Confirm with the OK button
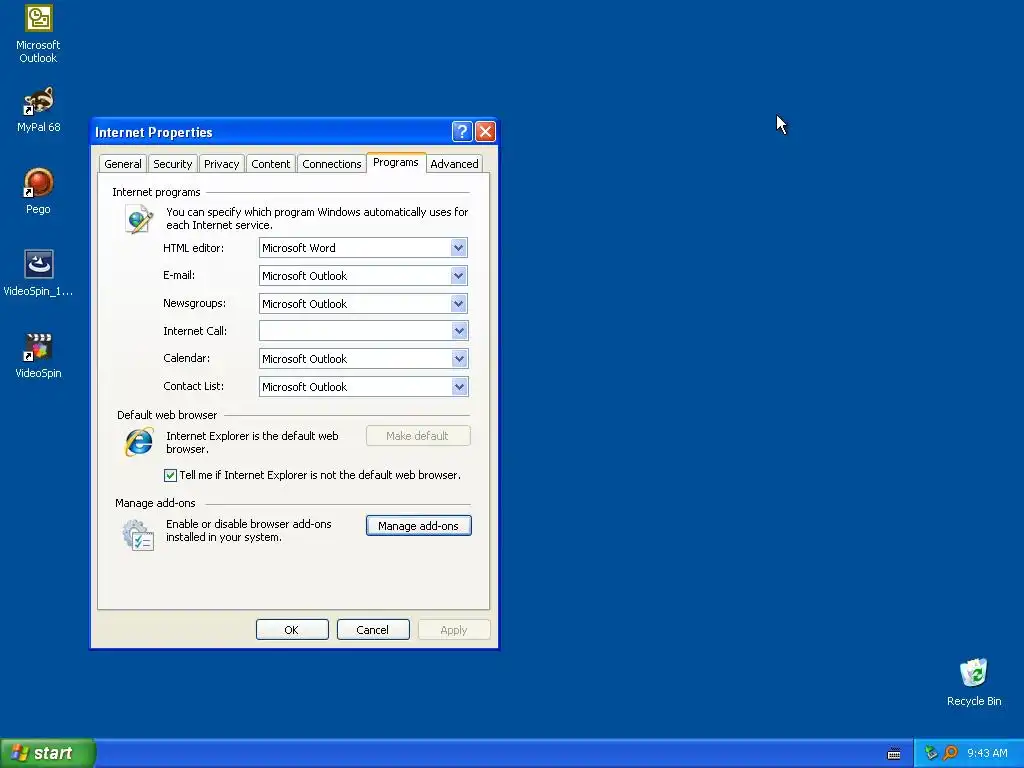Image resolution: width=1024 pixels, height=768 pixels. pos(292,630)
